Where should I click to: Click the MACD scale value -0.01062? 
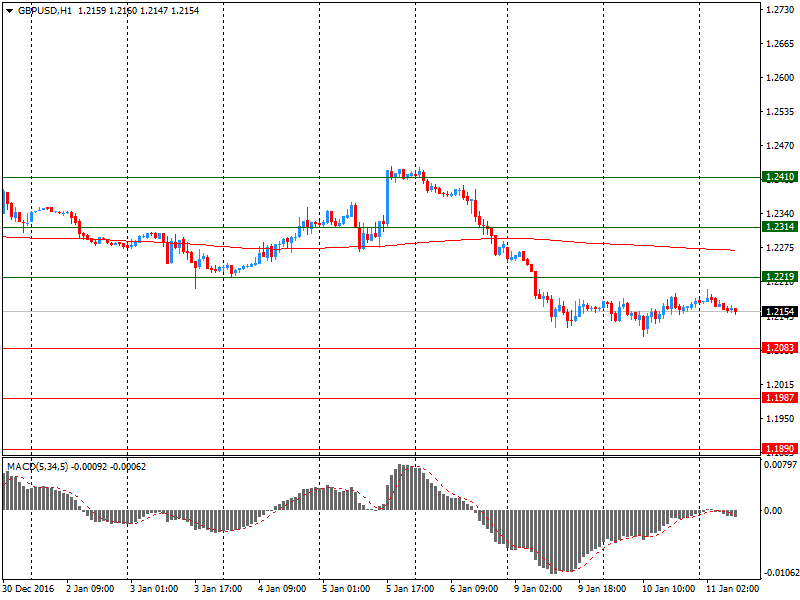click(780, 573)
